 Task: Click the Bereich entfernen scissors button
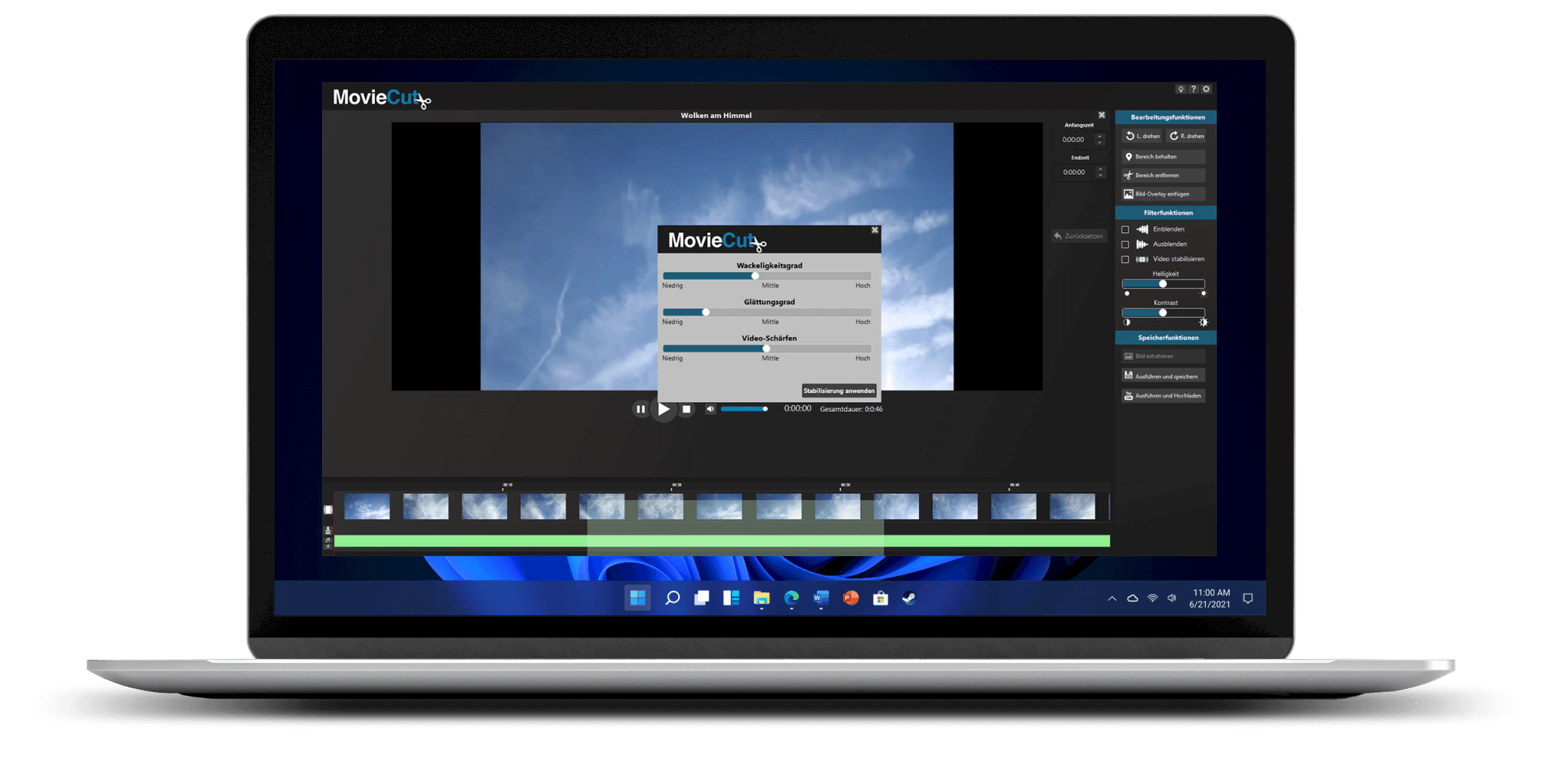(1163, 175)
